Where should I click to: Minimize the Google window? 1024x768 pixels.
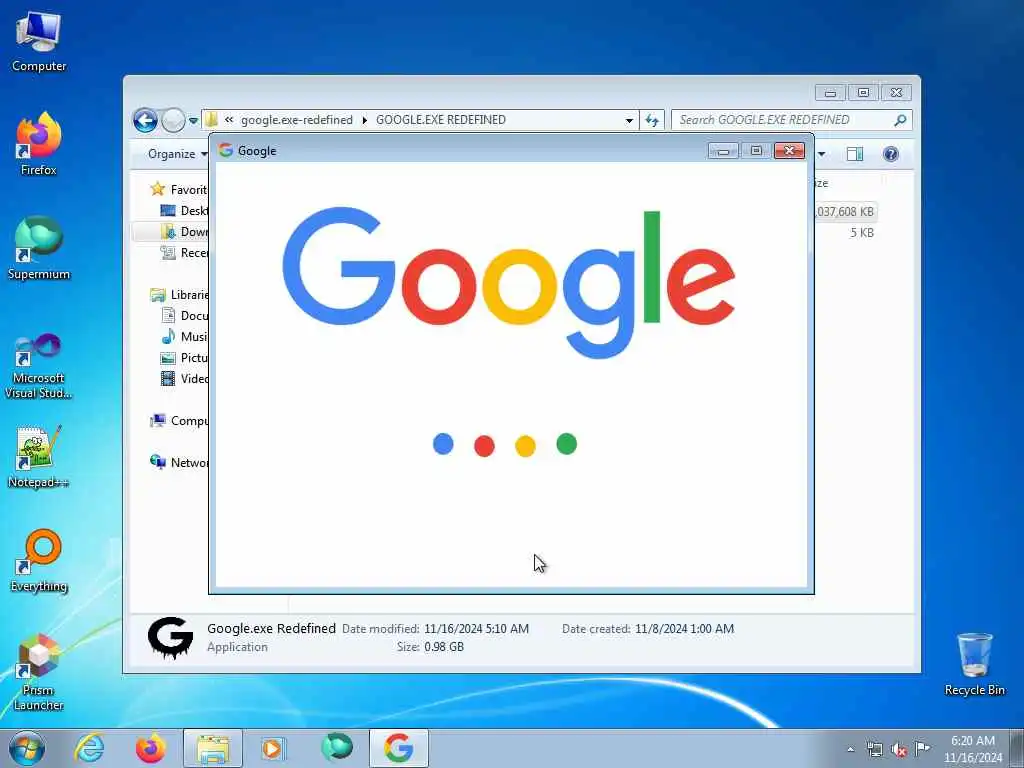[723, 151]
